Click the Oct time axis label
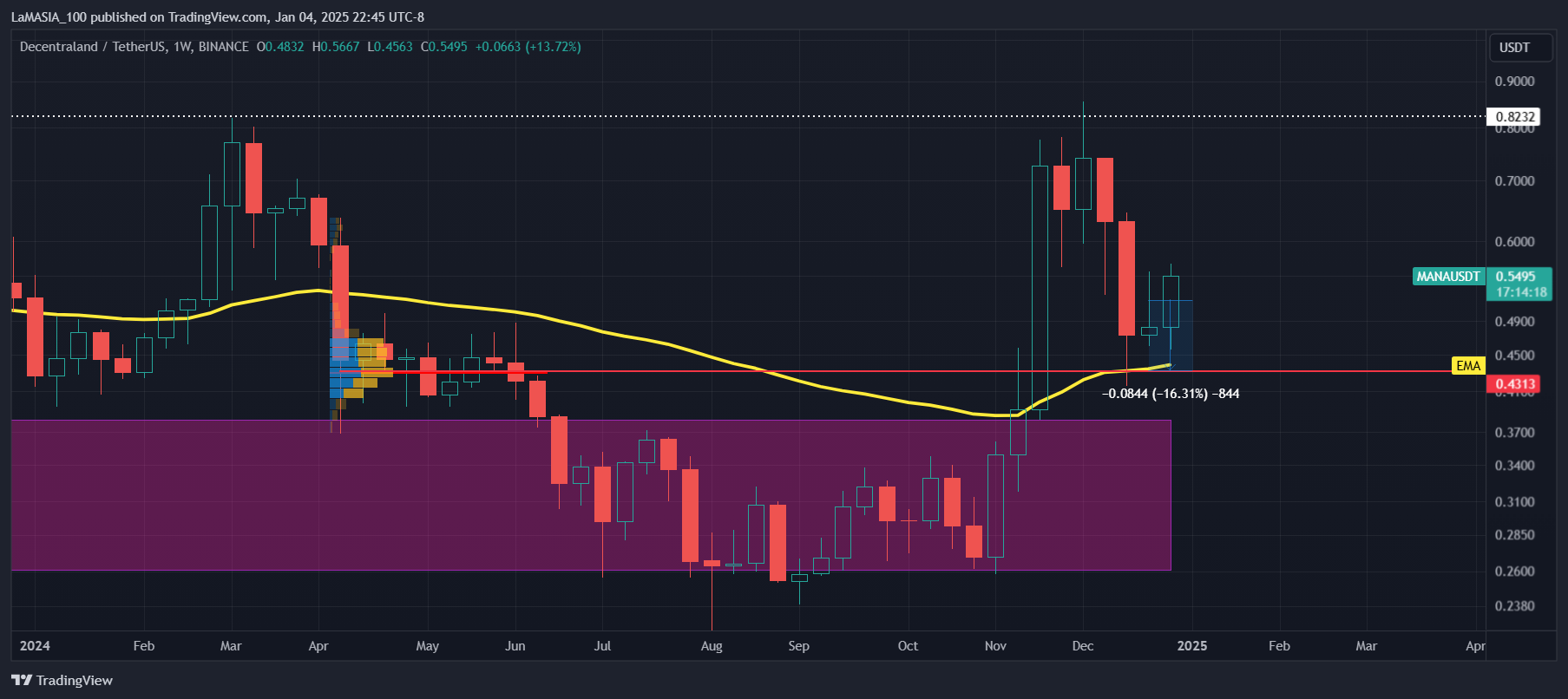1568x699 pixels. pos(908,646)
